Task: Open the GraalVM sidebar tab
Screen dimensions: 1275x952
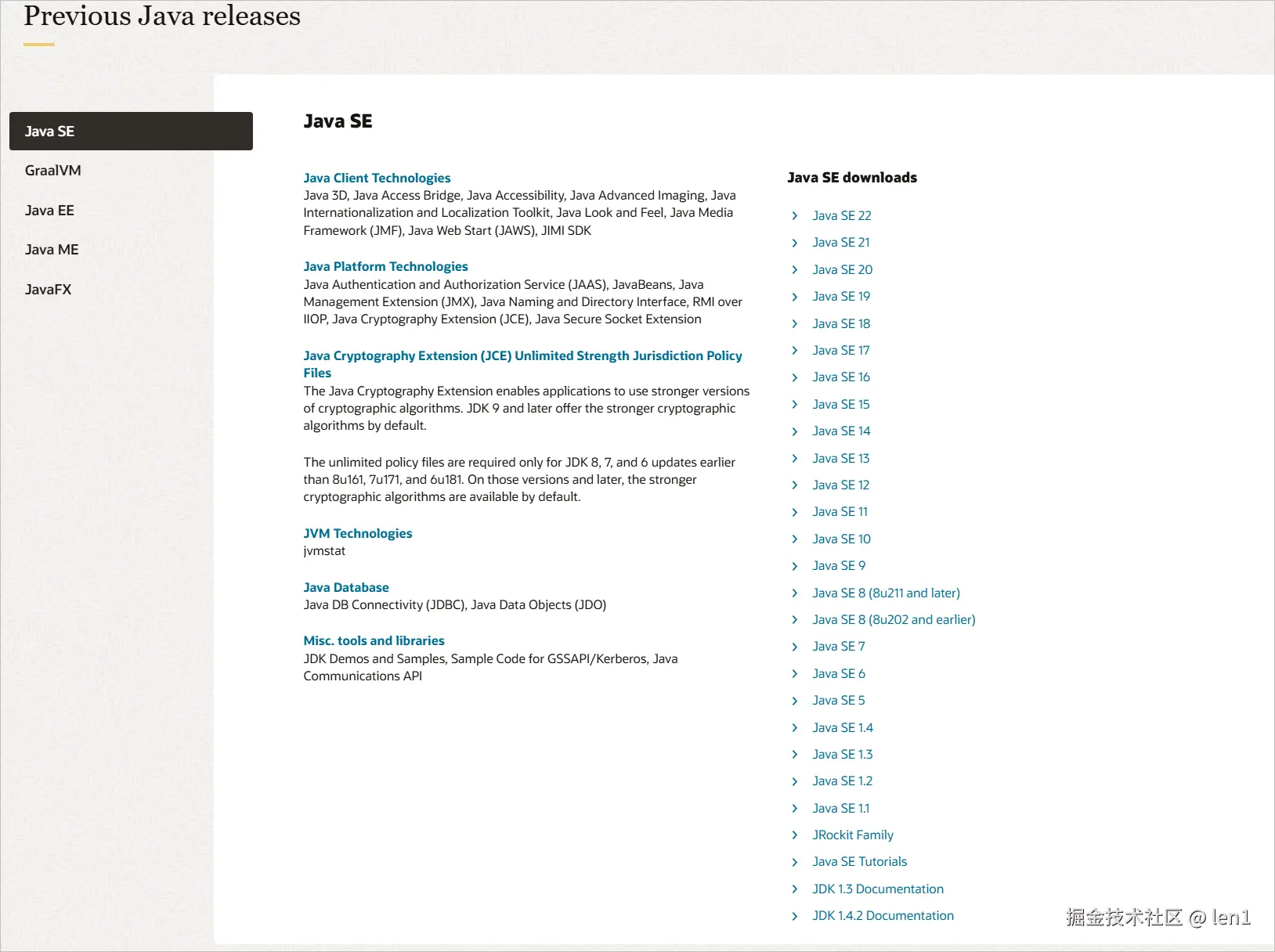Action: 53,171
